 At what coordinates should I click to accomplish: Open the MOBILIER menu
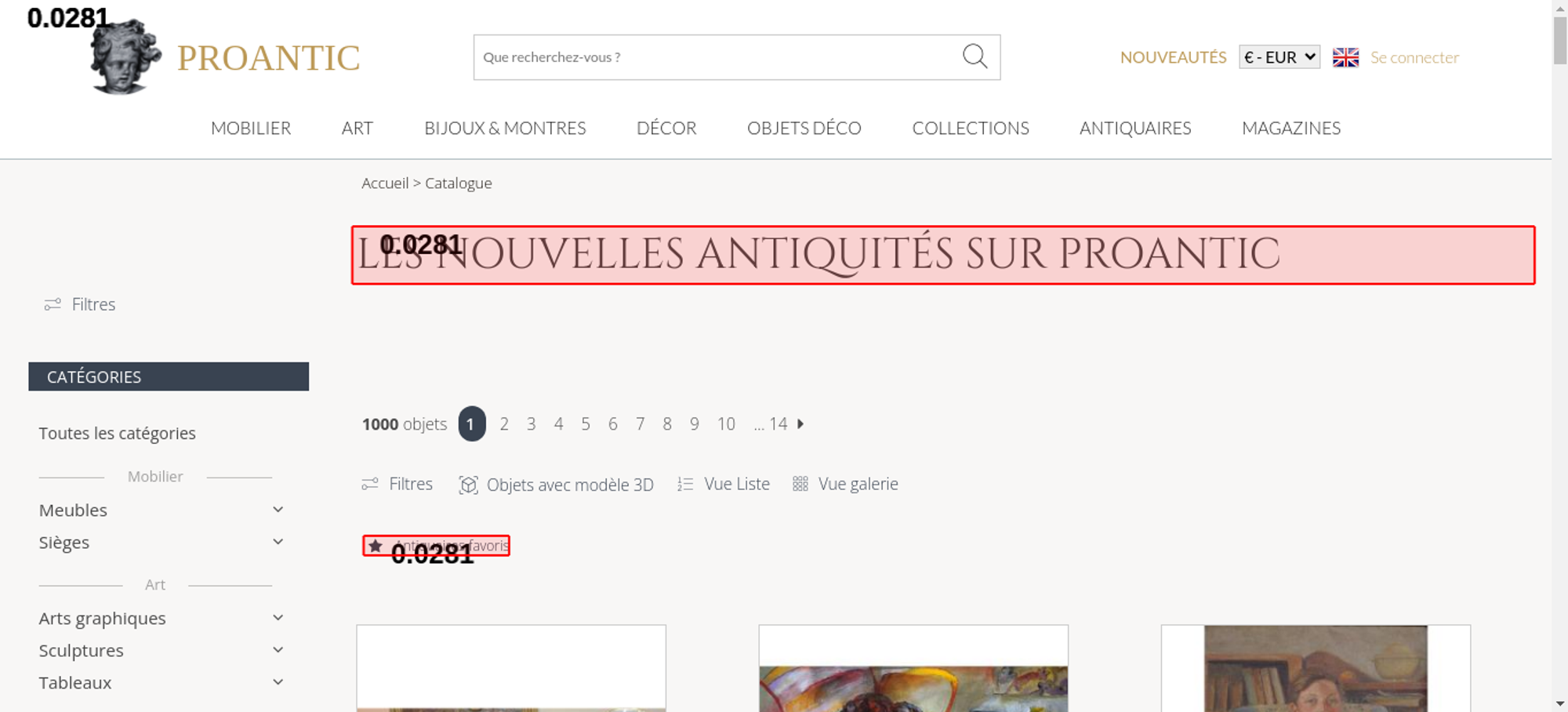pos(251,128)
